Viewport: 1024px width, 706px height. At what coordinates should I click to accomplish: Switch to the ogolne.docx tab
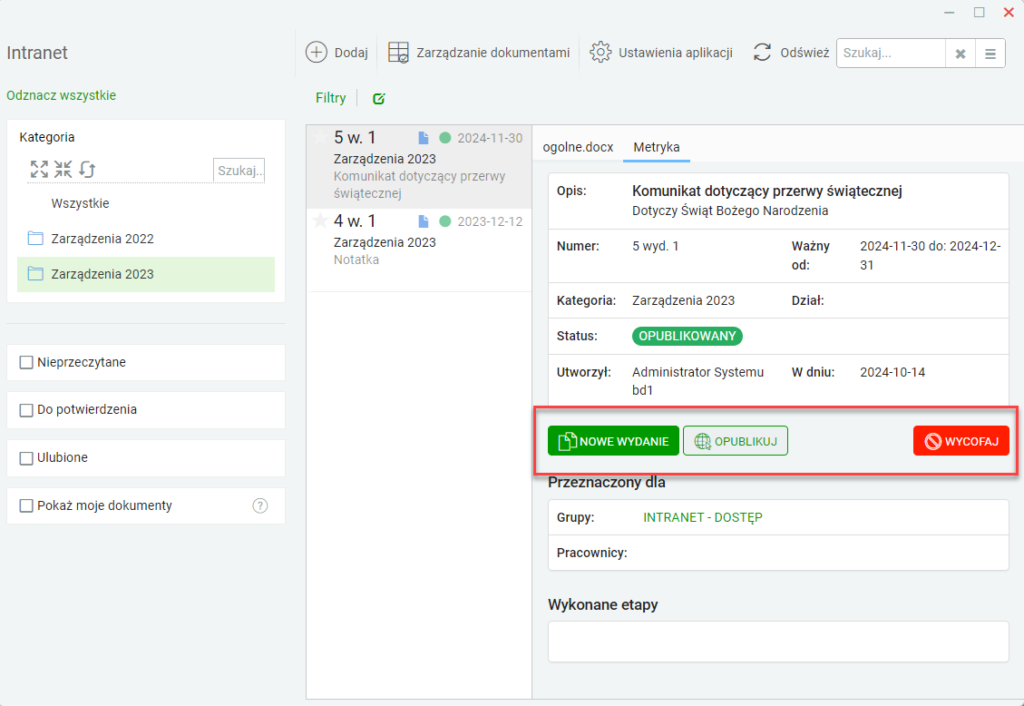coord(578,147)
